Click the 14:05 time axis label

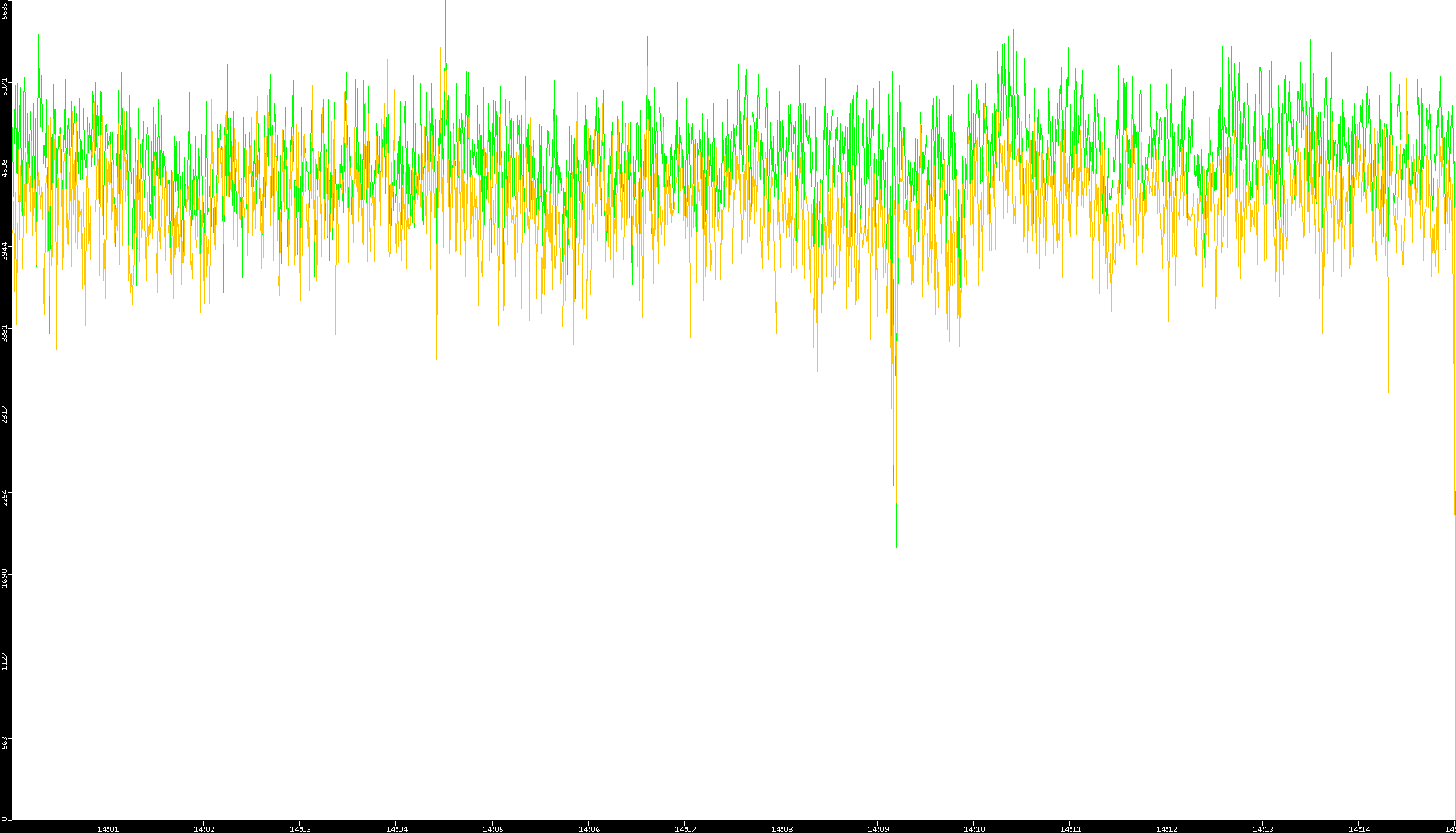pyautogui.click(x=493, y=828)
